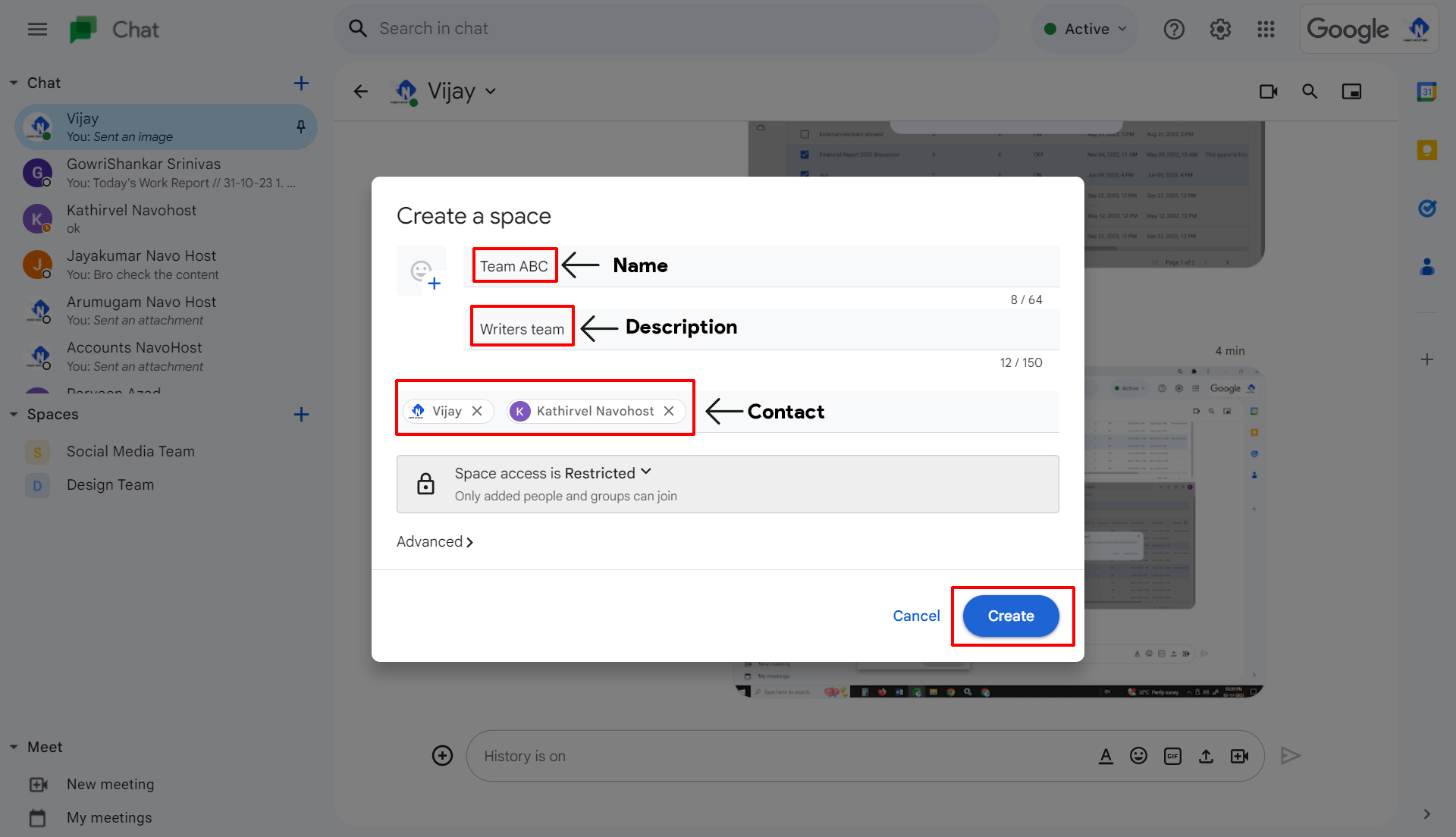The width and height of the screenshot is (1456, 837).
Task: Open Google Calendar side panel icon
Action: click(x=1426, y=92)
